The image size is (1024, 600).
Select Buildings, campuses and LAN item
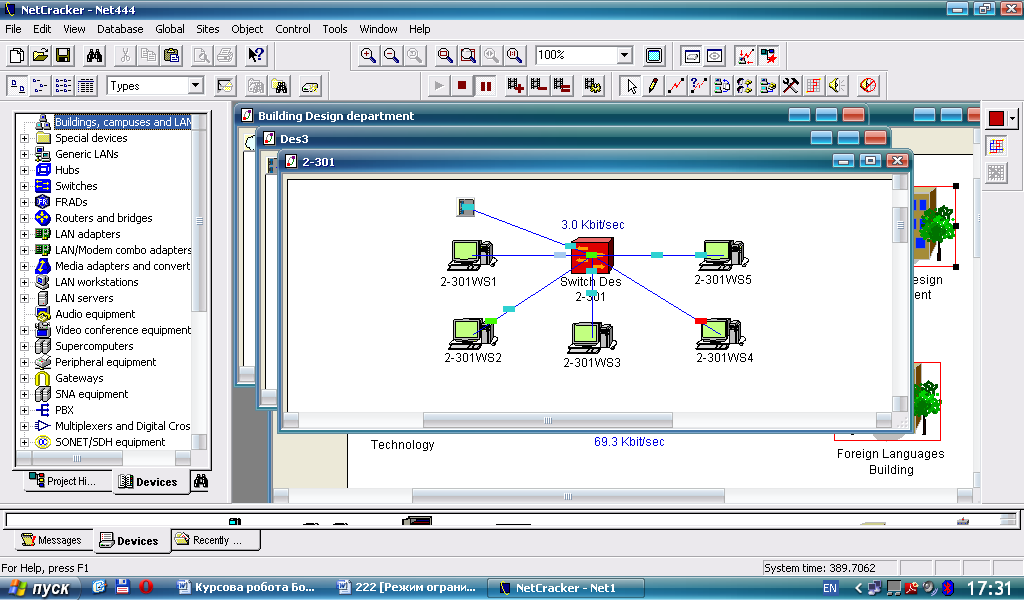point(123,122)
